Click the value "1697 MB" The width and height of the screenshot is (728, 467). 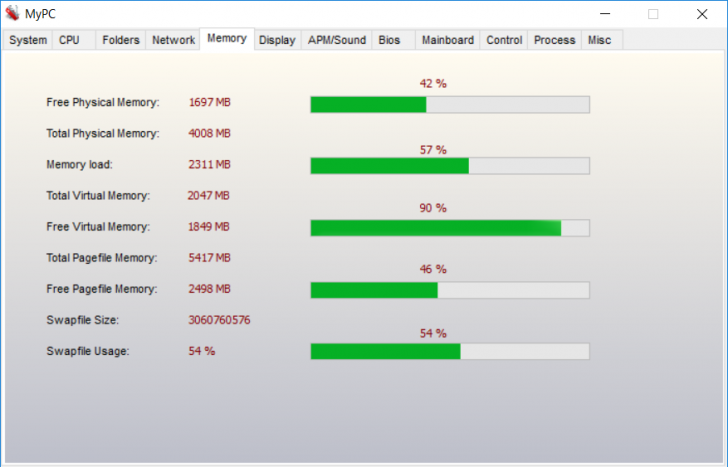(209, 102)
